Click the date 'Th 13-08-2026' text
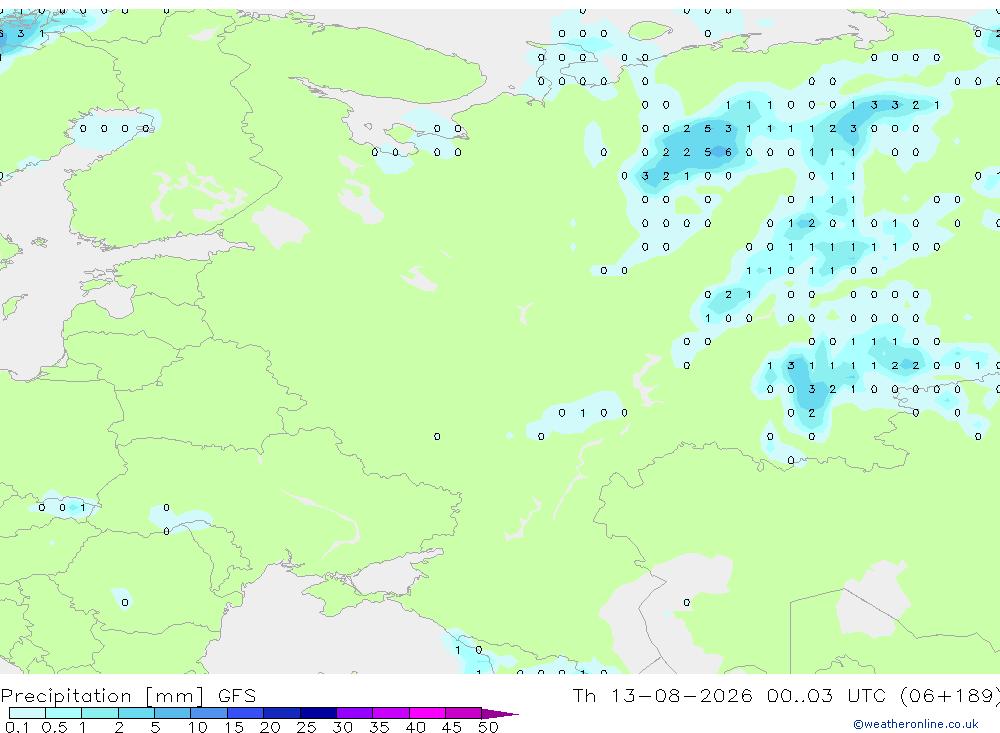 point(662,695)
